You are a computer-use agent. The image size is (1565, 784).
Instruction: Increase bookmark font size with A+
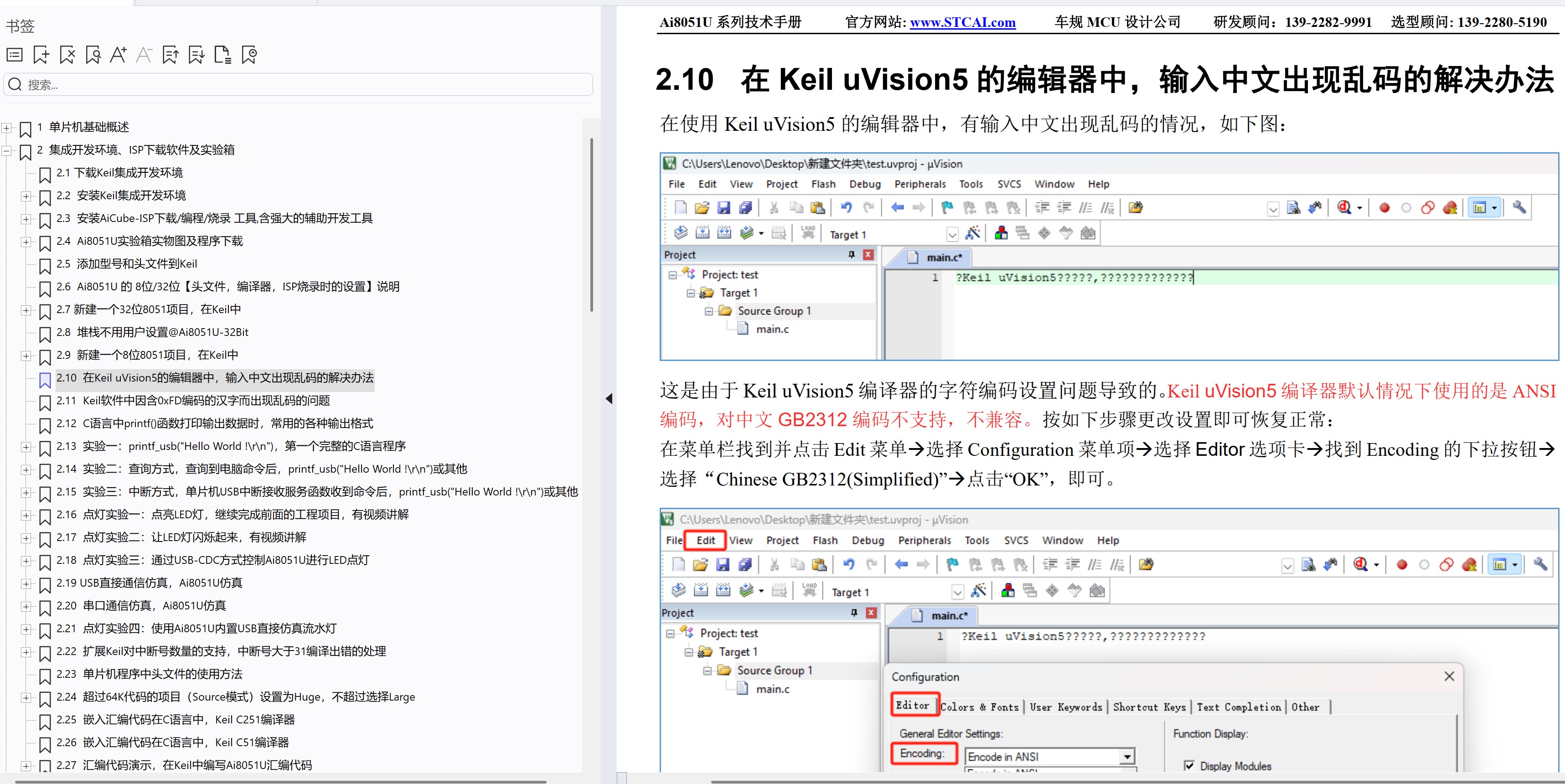coord(118,55)
